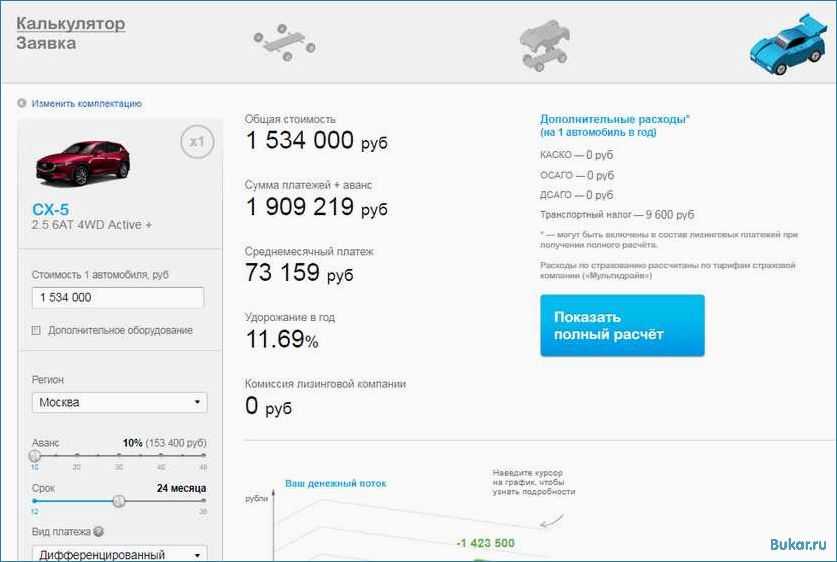Switch to the Заявка tab
The image size is (837, 562).
tap(46, 43)
